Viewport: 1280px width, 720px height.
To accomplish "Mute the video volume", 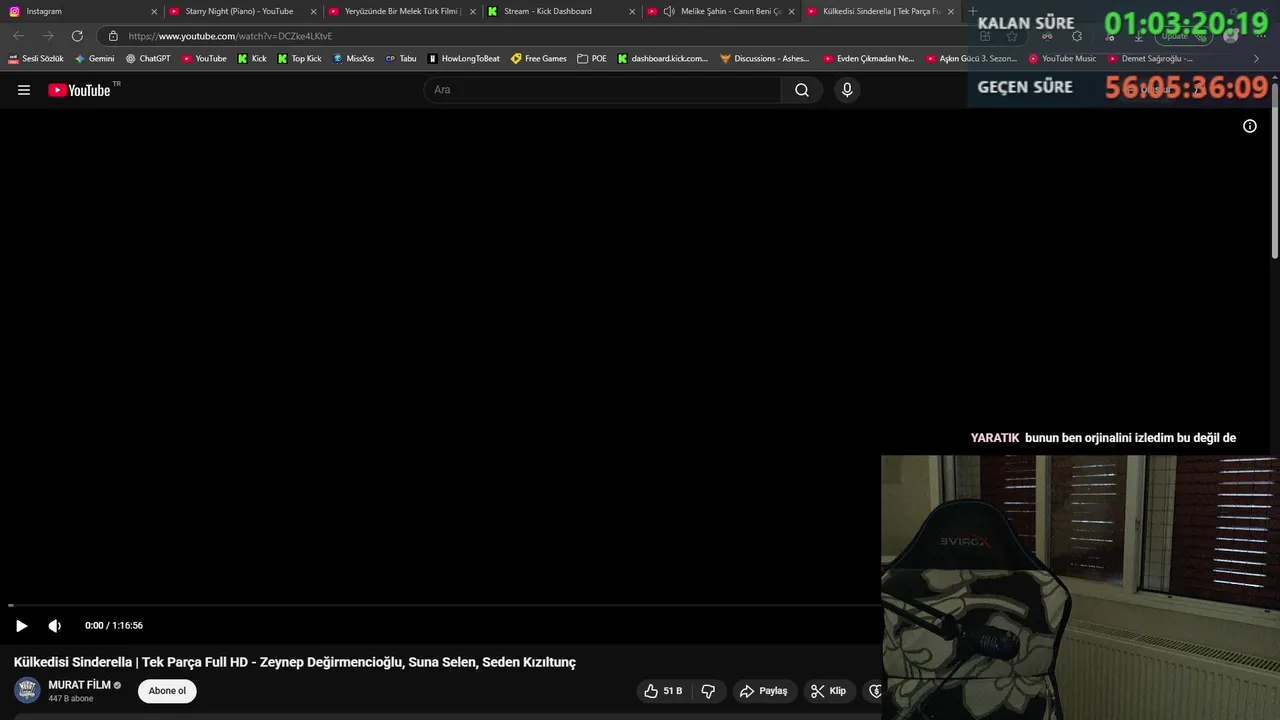I will coord(55,626).
